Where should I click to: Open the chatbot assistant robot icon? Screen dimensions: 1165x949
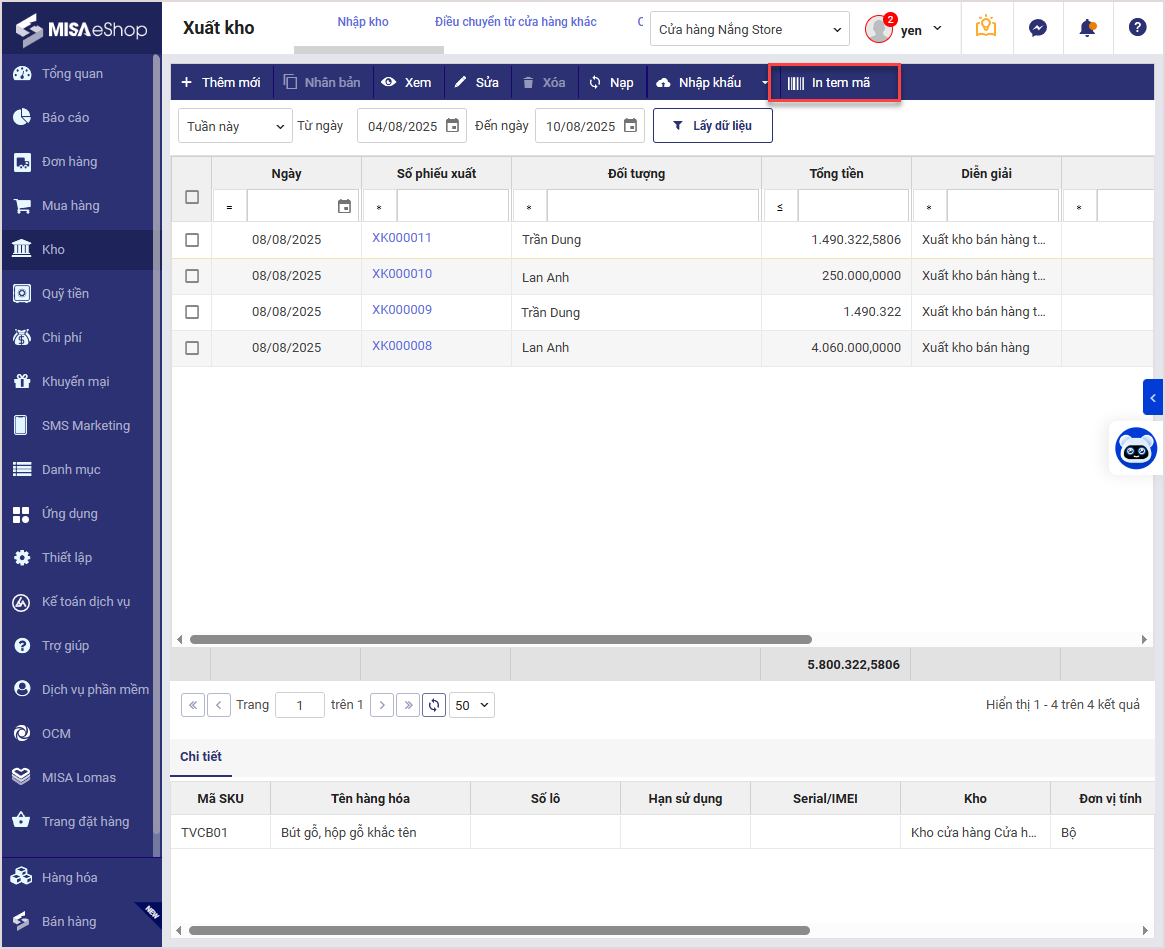pyautogui.click(x=1136, y=449)
